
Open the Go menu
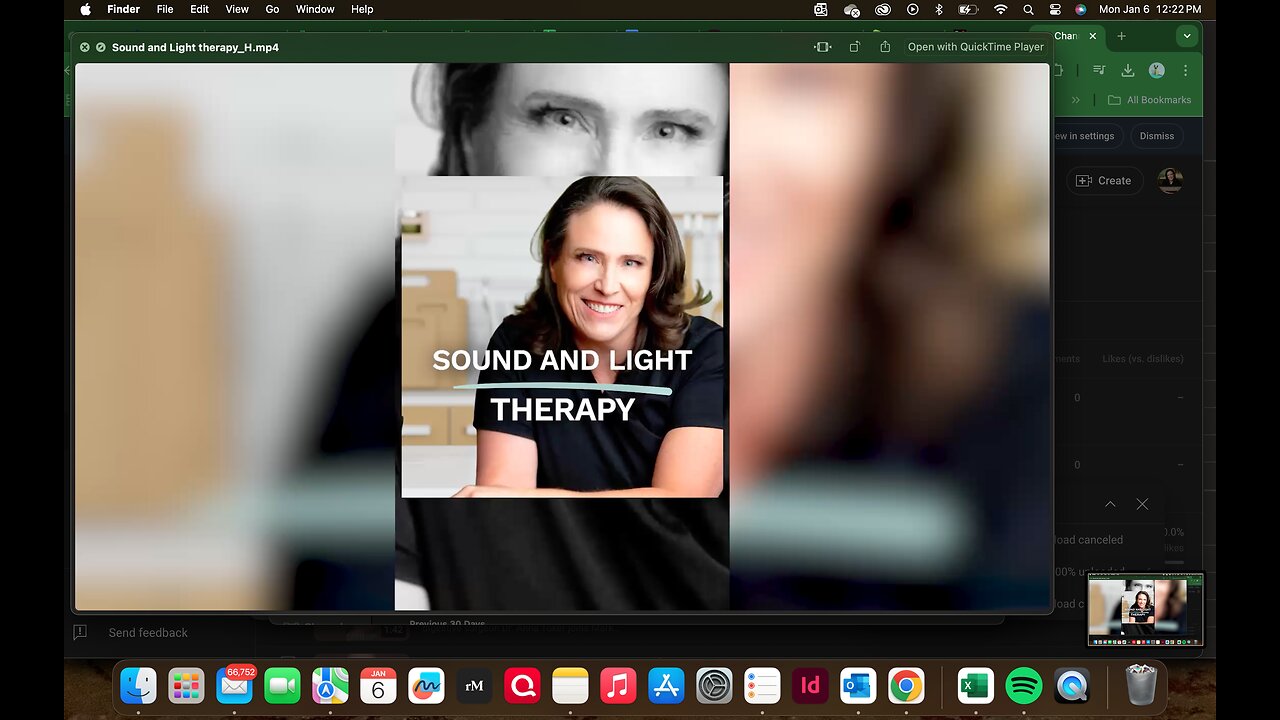click(x=272, y=9)
